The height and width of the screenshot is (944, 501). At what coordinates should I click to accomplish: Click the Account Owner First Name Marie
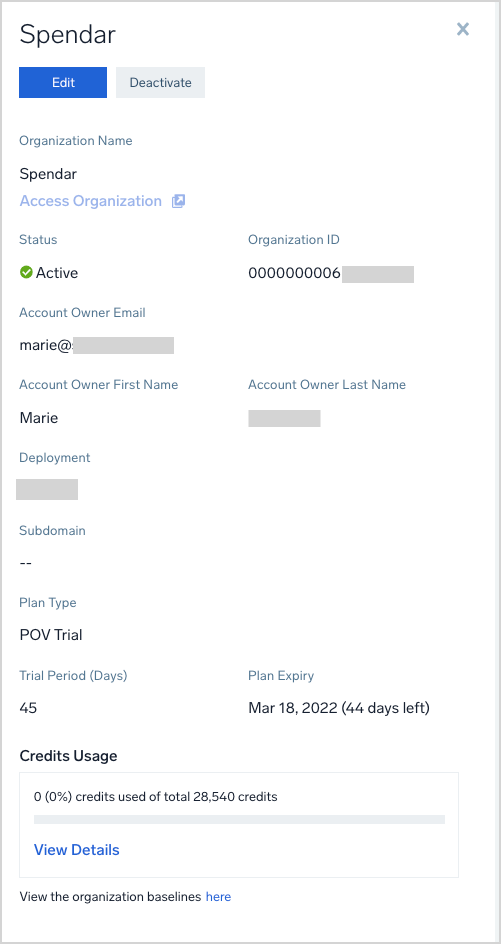pyautogui.click(x=39, y=418)
